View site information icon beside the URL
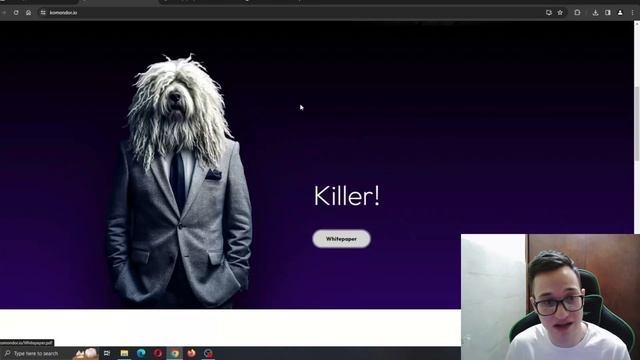 (43, 13)
